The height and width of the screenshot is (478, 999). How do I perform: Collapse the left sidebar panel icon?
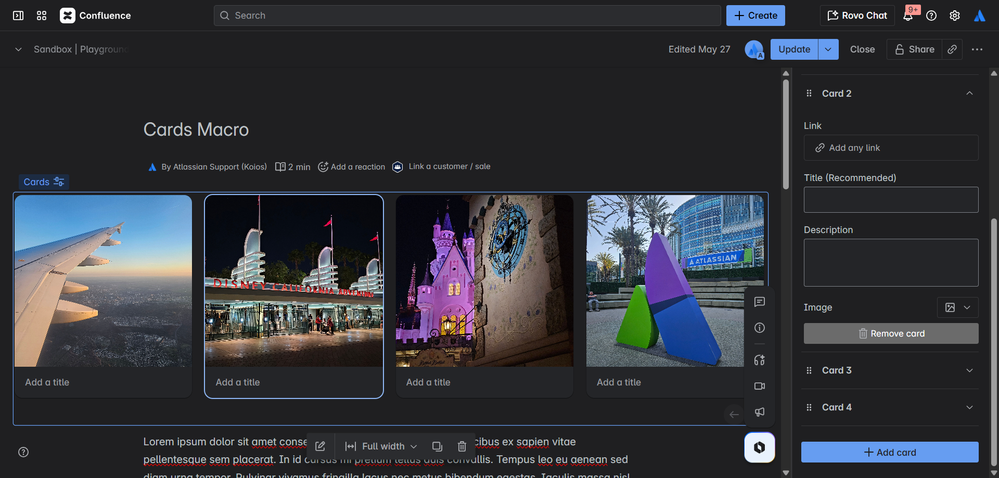coord(18,16)
